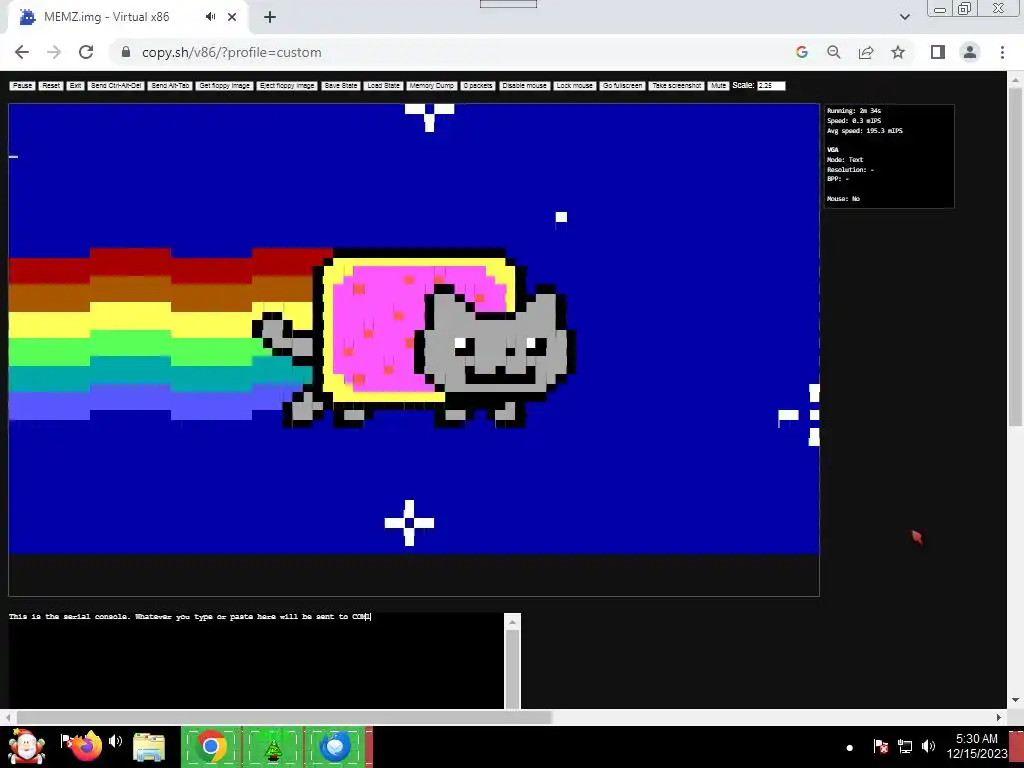Click the white dot tray icon
The image size is (1024, 768).
(850, 748)
